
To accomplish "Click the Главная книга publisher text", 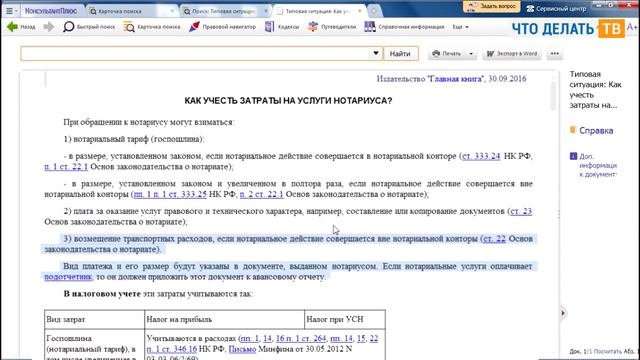I will point(455,79).
